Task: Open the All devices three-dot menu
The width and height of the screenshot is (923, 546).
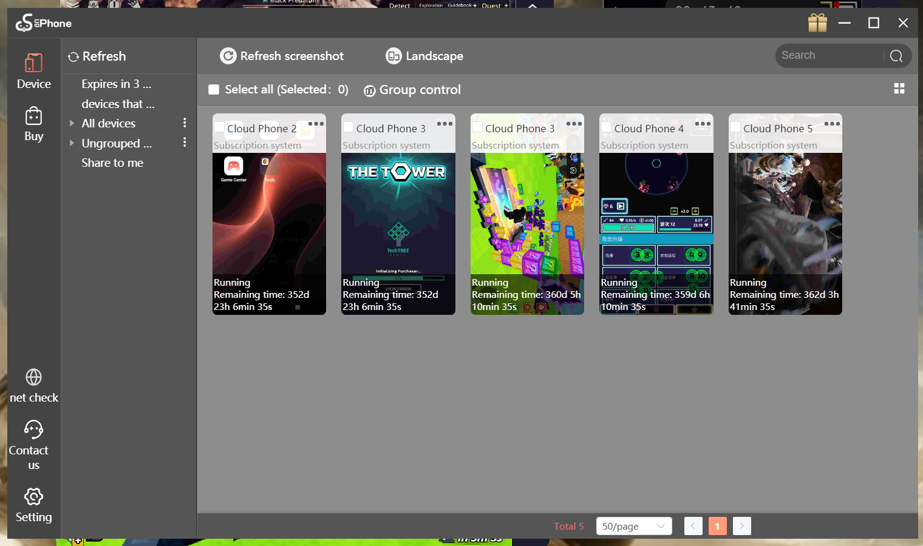Action: pos(184,123)
